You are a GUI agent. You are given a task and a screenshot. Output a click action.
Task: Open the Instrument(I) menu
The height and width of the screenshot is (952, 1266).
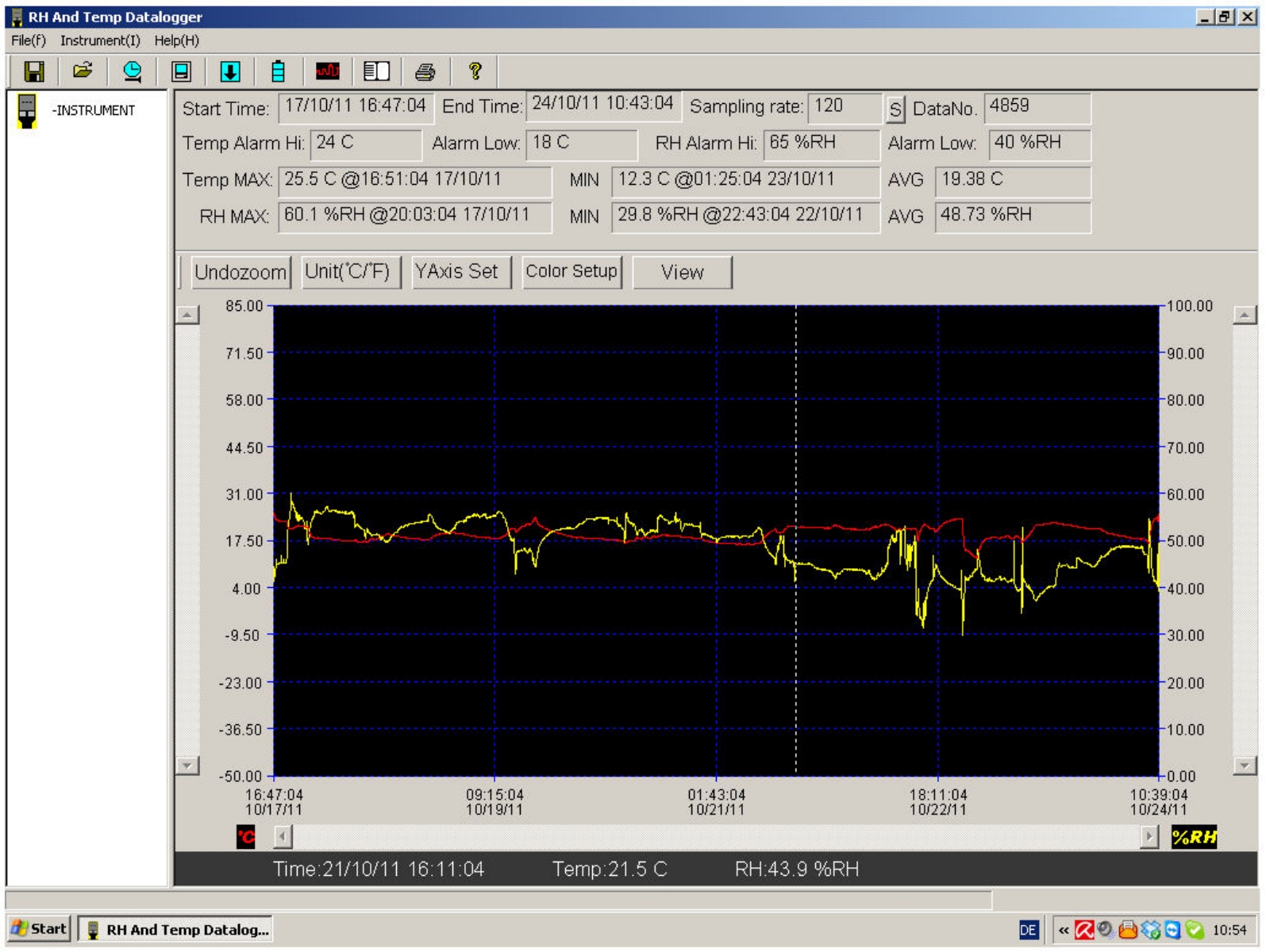100,40
